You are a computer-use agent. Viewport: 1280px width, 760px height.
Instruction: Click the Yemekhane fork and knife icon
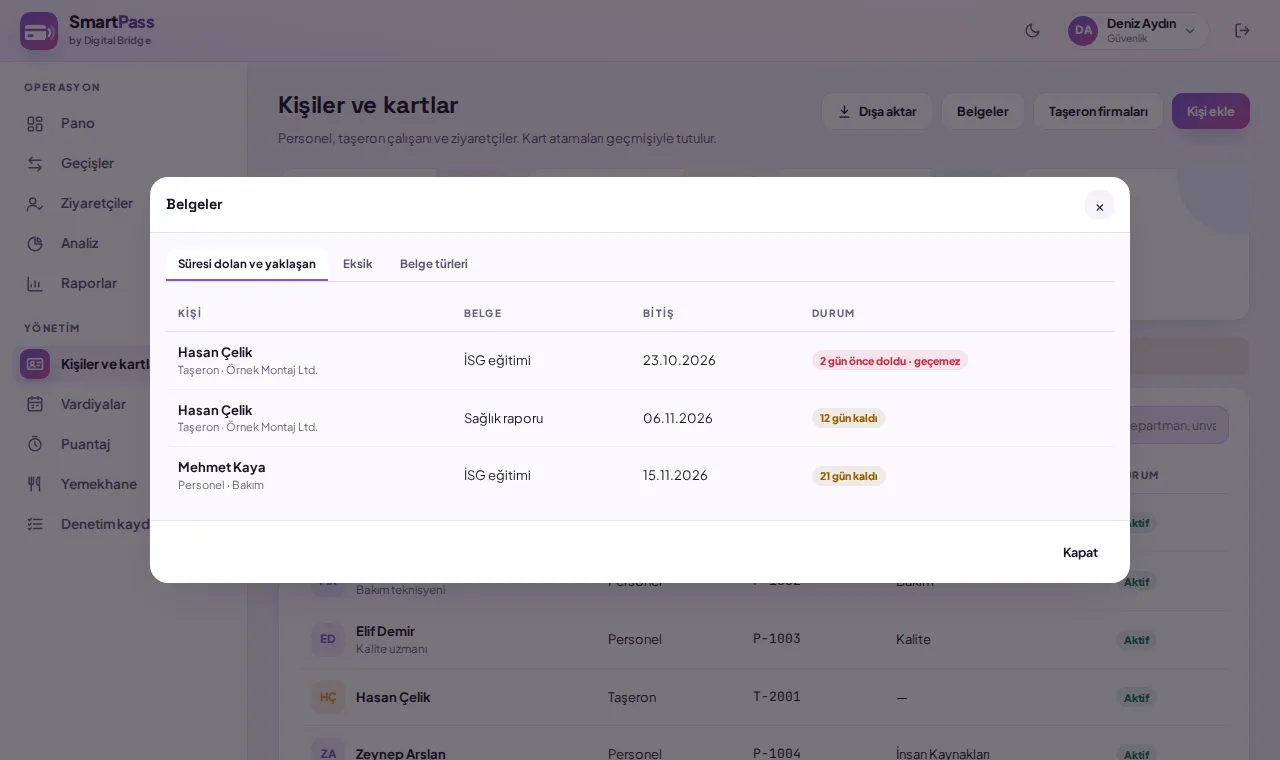coord(35,485)
